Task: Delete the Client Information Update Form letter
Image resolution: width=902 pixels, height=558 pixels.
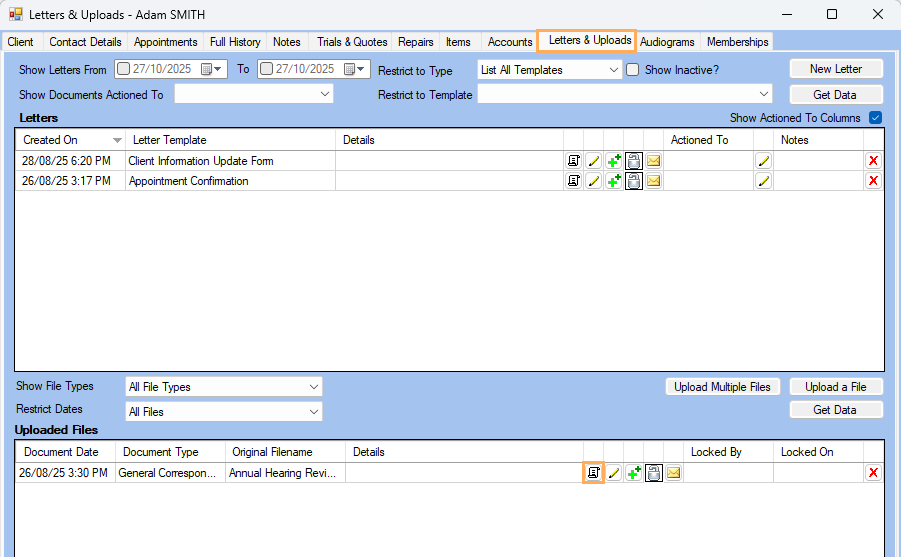Action: (873, 161)
